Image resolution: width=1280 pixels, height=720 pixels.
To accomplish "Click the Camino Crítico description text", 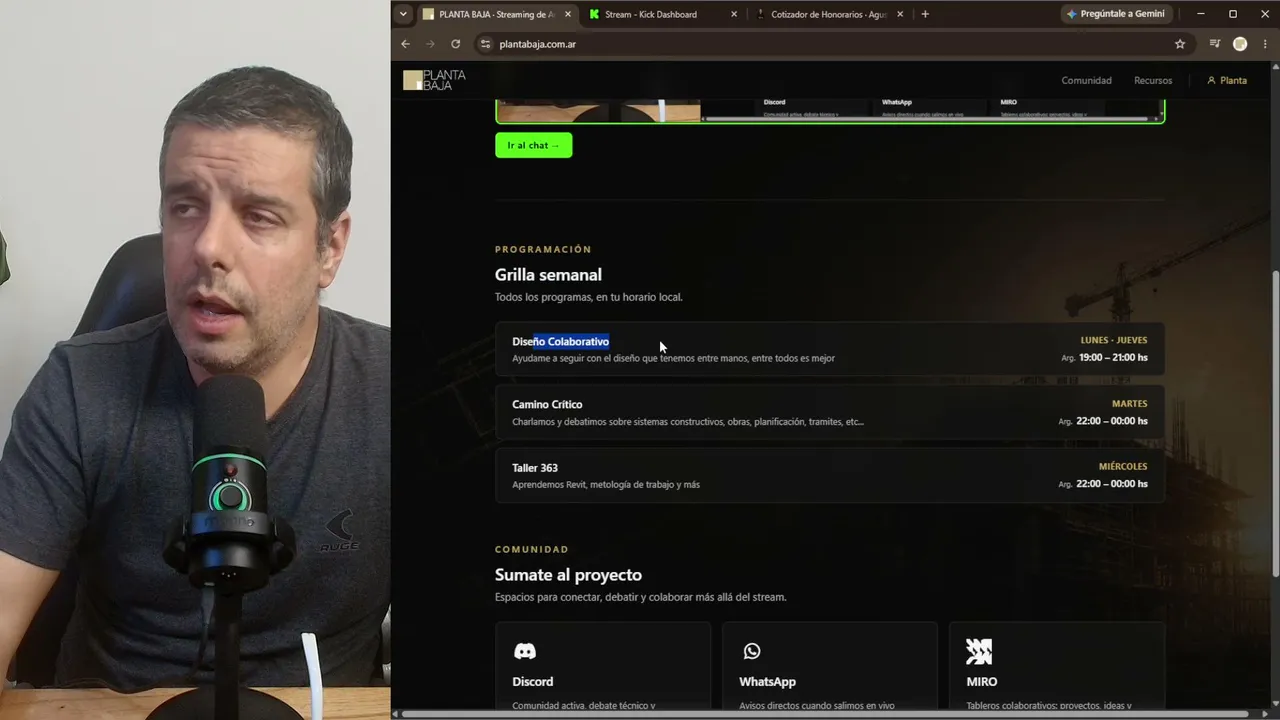I will click(x=688, y=422).
